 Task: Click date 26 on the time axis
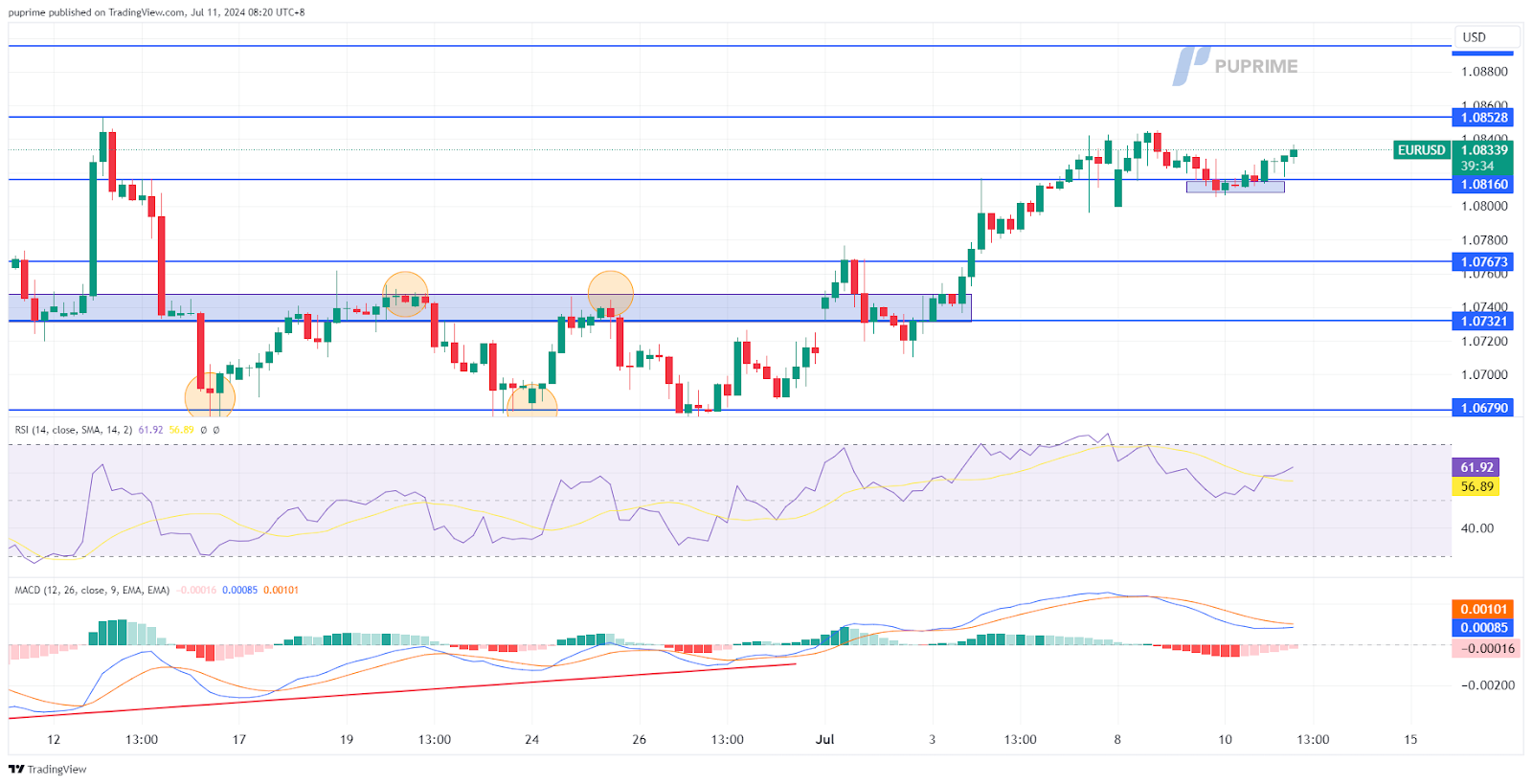click(639, 740)
